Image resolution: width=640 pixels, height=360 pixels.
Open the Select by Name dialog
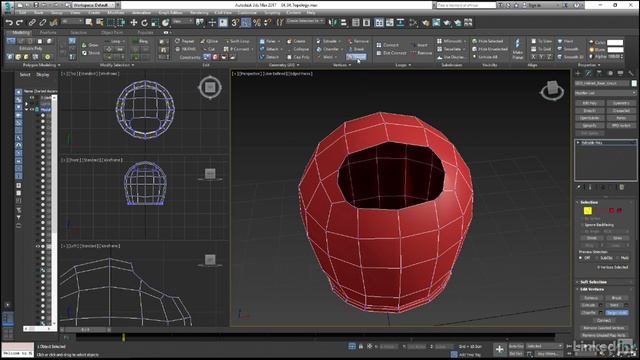pyautogui.click(x=100, y=23)
